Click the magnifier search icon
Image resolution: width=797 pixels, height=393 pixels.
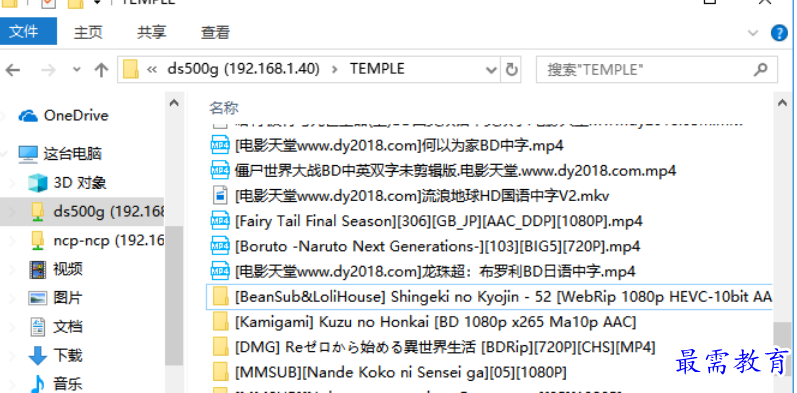coord(760,69)
